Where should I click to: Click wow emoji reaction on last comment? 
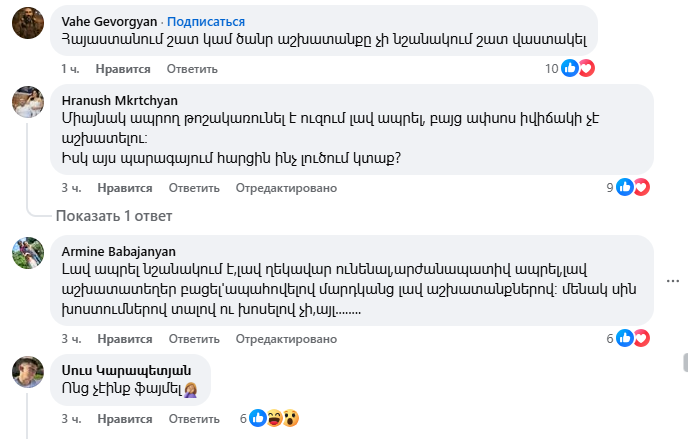pyautogui.click(x=291, y=417)
